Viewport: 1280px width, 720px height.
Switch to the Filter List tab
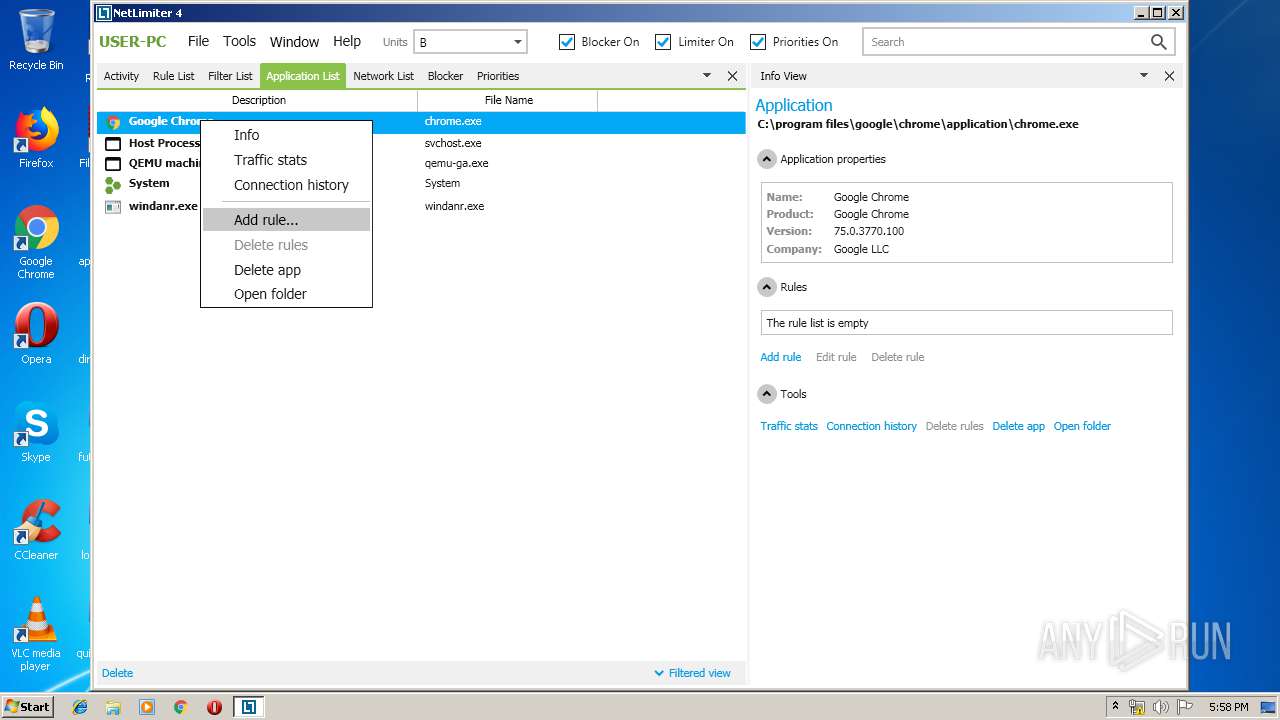230,76
